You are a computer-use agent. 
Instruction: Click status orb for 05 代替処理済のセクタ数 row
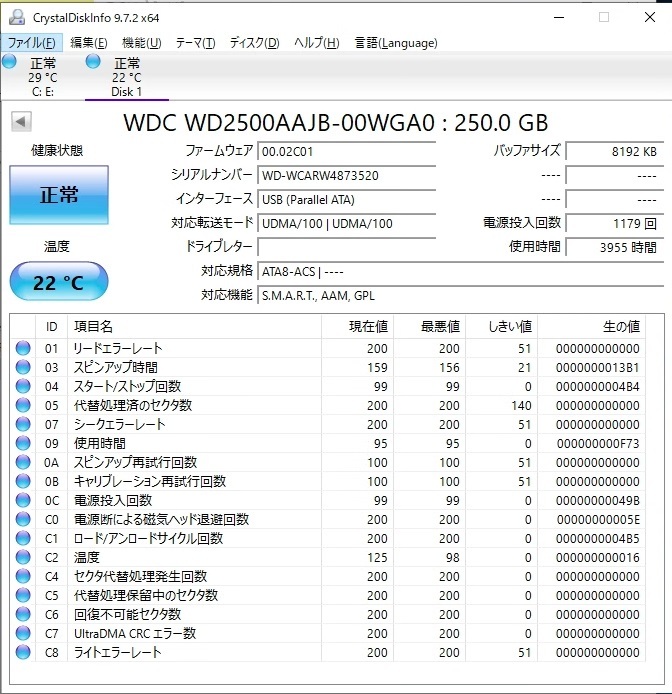pyautogui.click(x=23, y=405)
